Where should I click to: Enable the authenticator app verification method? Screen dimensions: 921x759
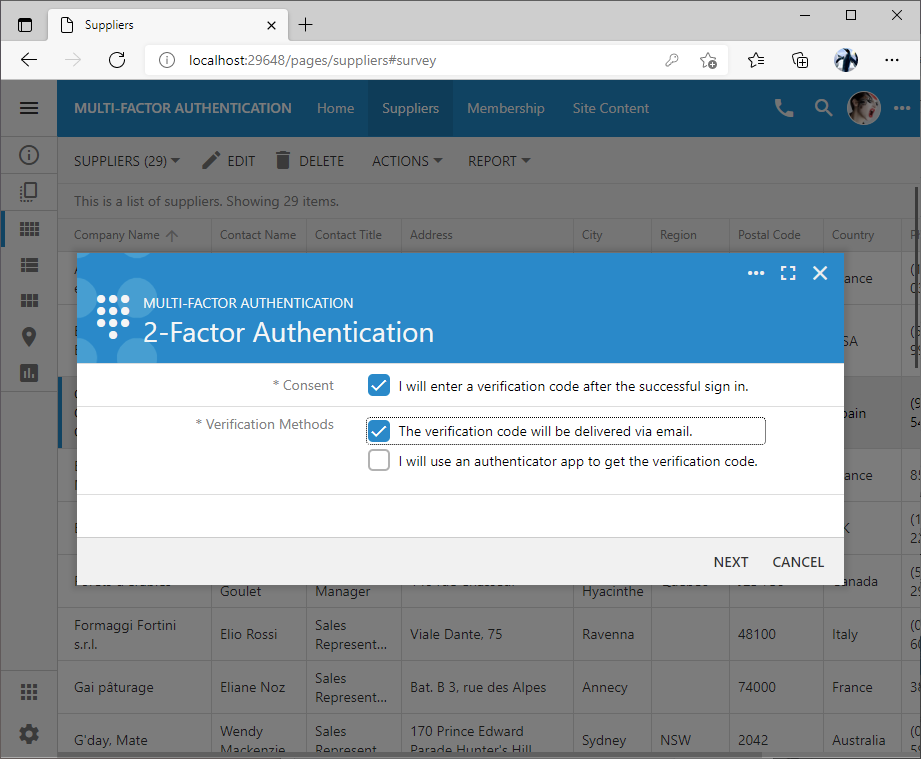click(x=377, y=461)
